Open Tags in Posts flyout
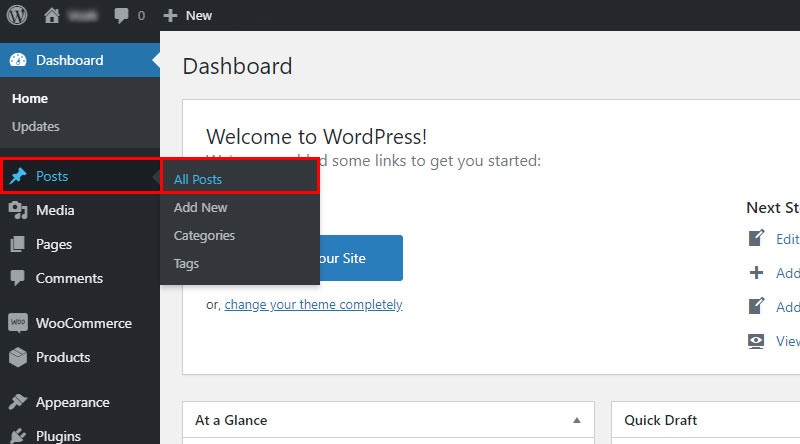The height and width of the screenshot is (444, 800). pyautogui.click(x=186, y=264)
